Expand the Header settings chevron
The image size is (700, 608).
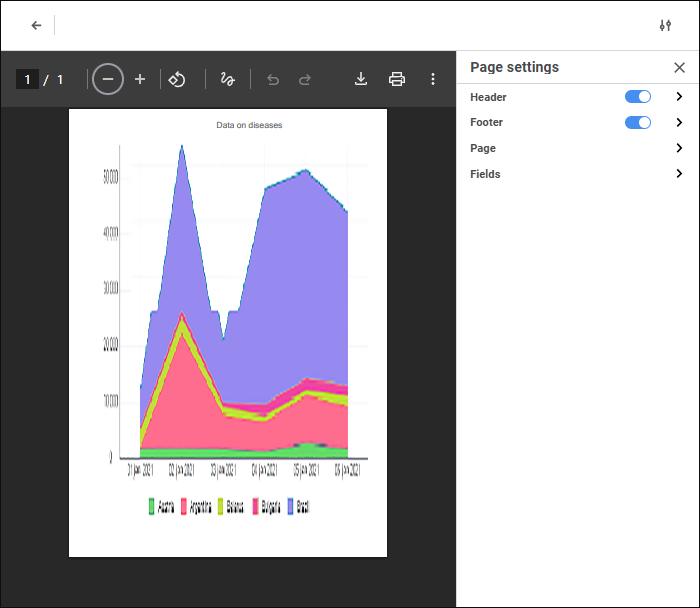[x=679, y=97]
